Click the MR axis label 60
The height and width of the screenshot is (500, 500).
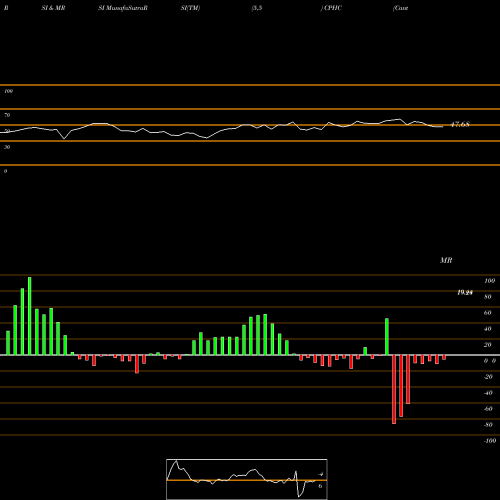488,313
